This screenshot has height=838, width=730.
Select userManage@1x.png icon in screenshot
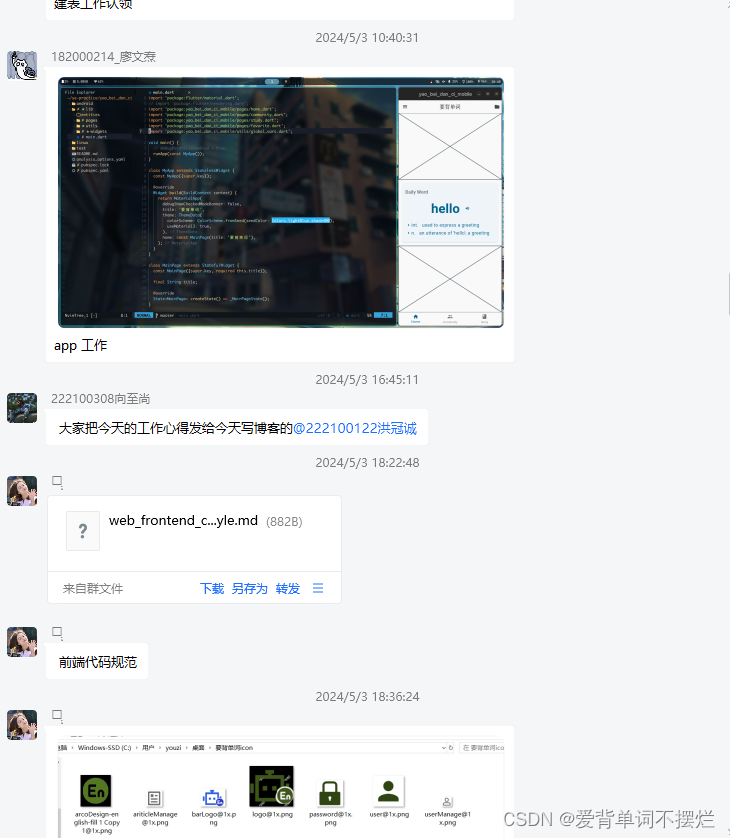(x=447, y=802)
